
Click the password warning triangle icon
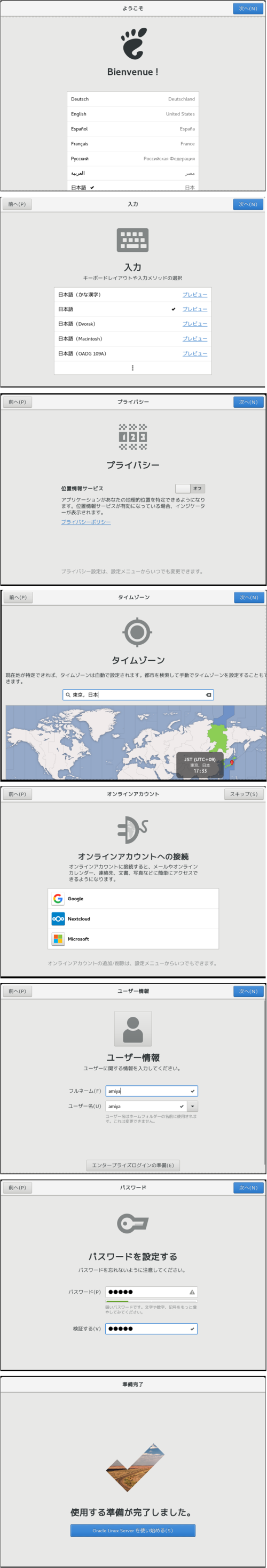coord(192,1292)
